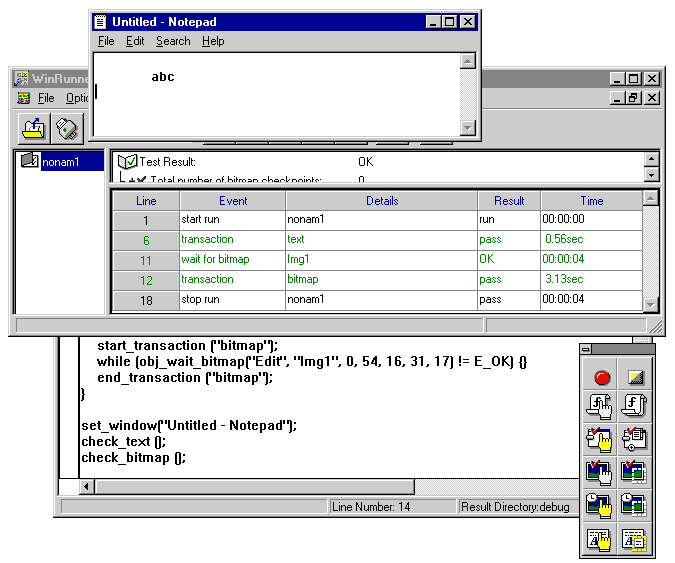
Task: Open the Search menu in Notepad
Action: (173, 41)
